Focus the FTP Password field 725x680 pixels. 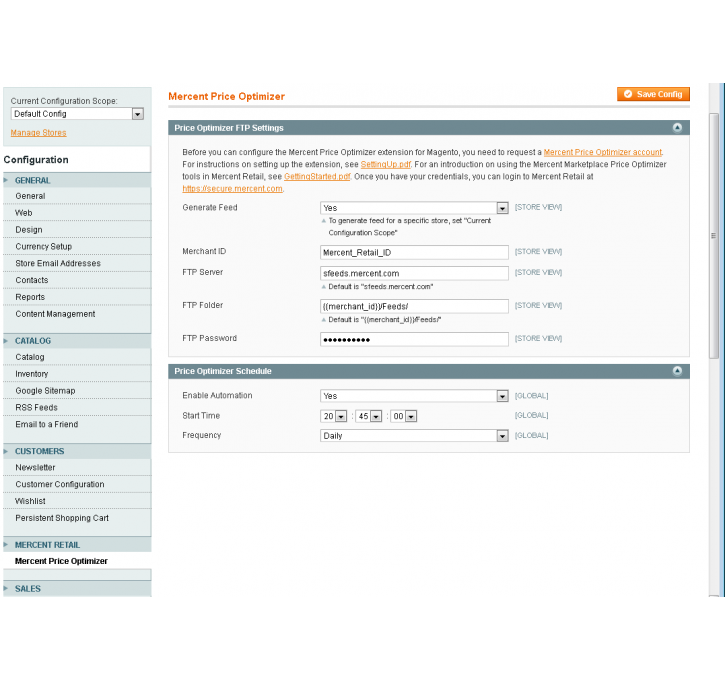(x=414, y=339)
